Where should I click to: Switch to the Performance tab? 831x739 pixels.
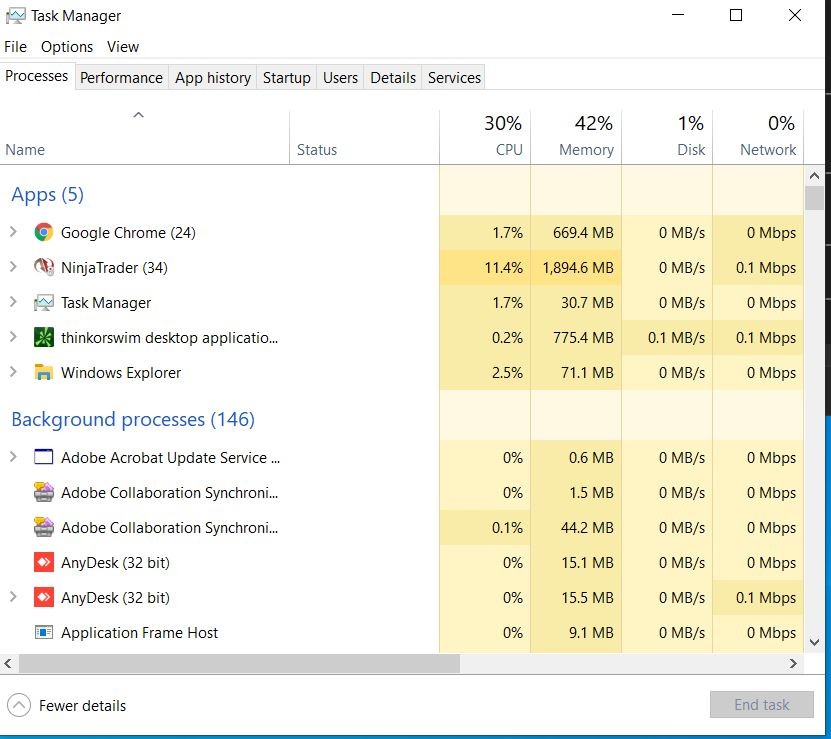point(121,78)
